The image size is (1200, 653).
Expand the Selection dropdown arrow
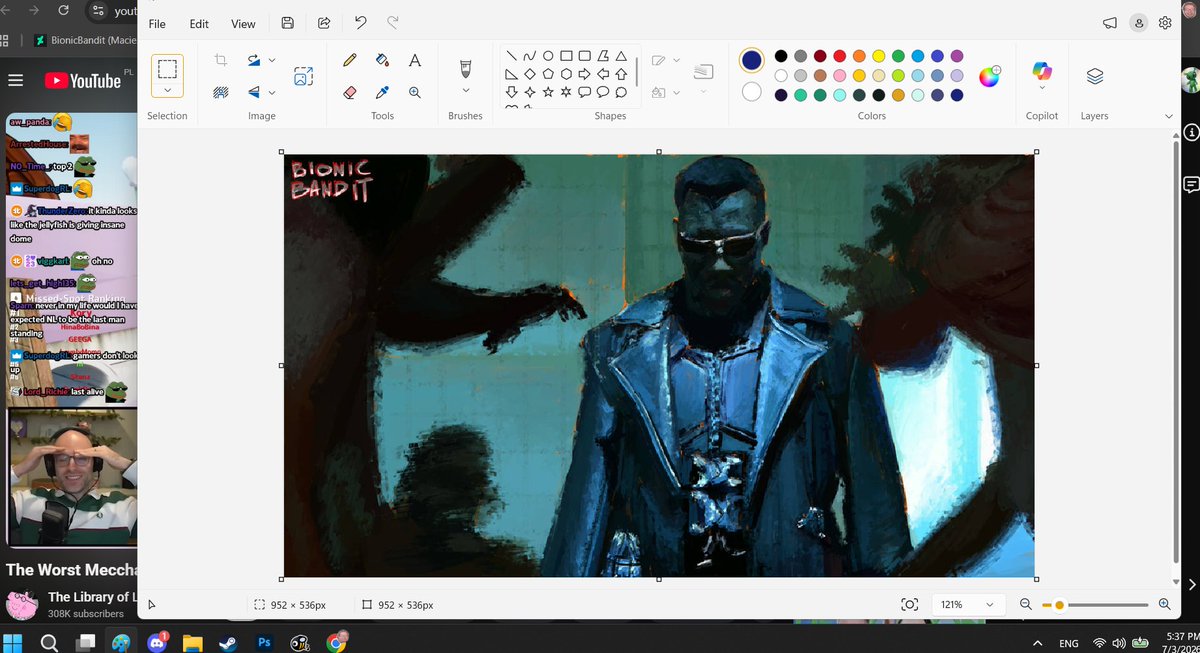point(167,90)
